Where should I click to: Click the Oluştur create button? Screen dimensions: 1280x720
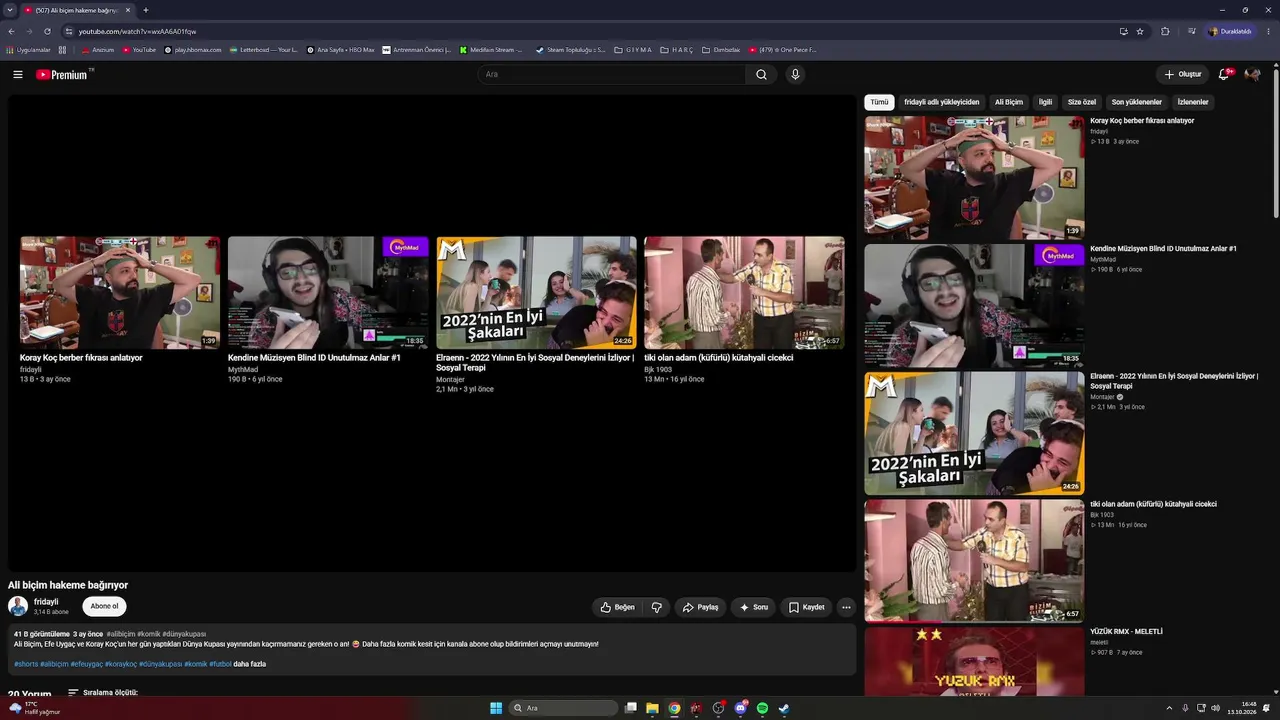(x=1182, y=74)
